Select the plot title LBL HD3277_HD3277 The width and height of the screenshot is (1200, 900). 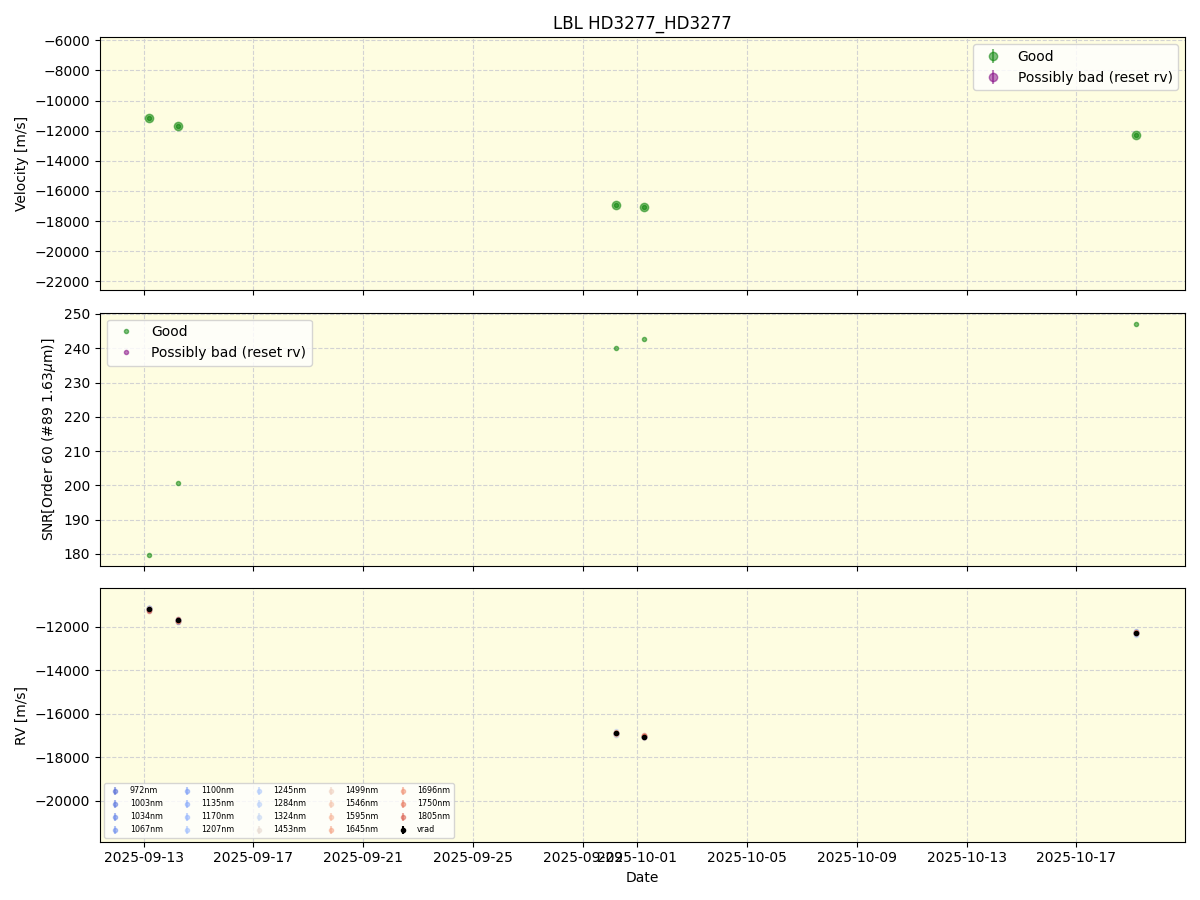(x=642, y=23)
